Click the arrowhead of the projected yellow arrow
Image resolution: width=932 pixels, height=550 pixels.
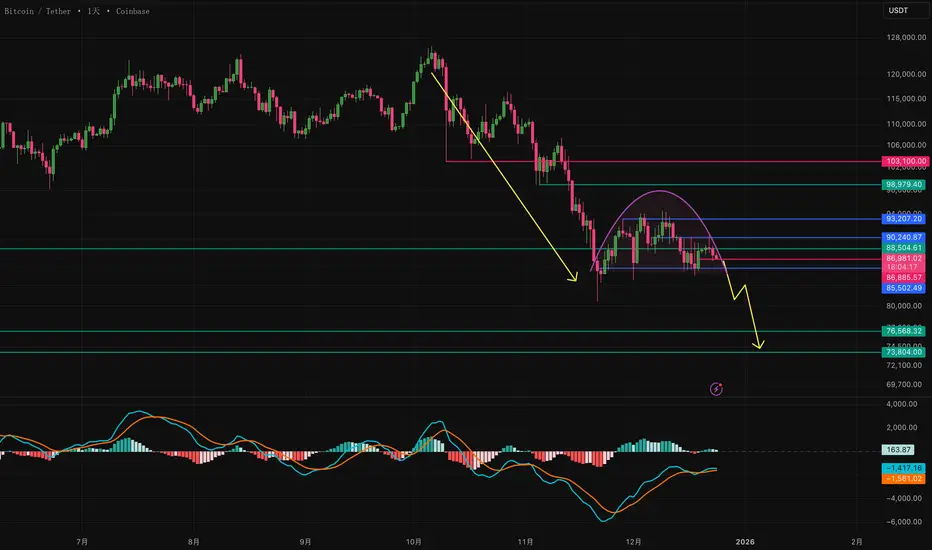pos(759,345)
